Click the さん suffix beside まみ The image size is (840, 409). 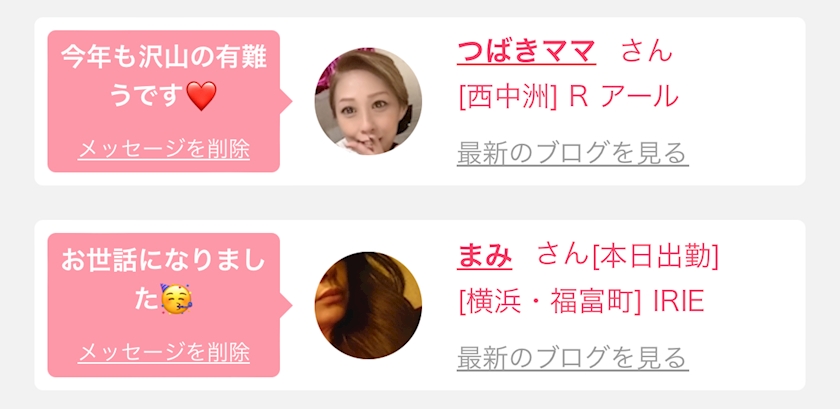[x=562, y=254]
